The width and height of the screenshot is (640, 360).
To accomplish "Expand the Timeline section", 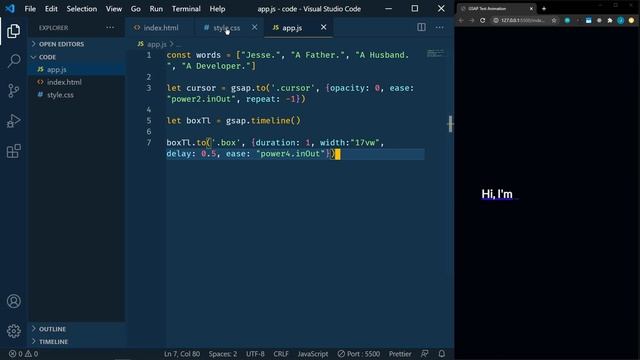I will coord(53,342).
